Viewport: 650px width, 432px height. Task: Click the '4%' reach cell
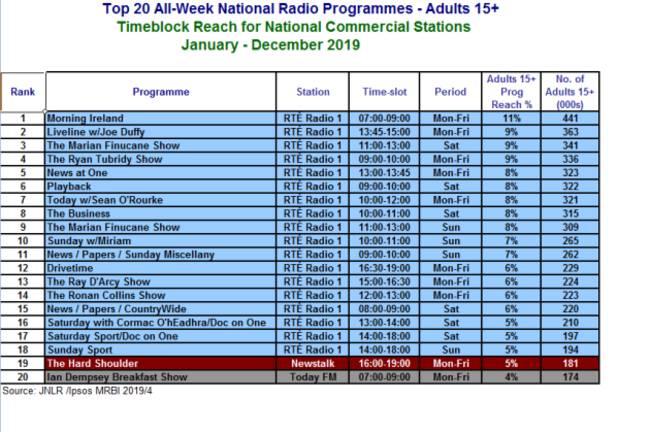click(x=511, y=377)
